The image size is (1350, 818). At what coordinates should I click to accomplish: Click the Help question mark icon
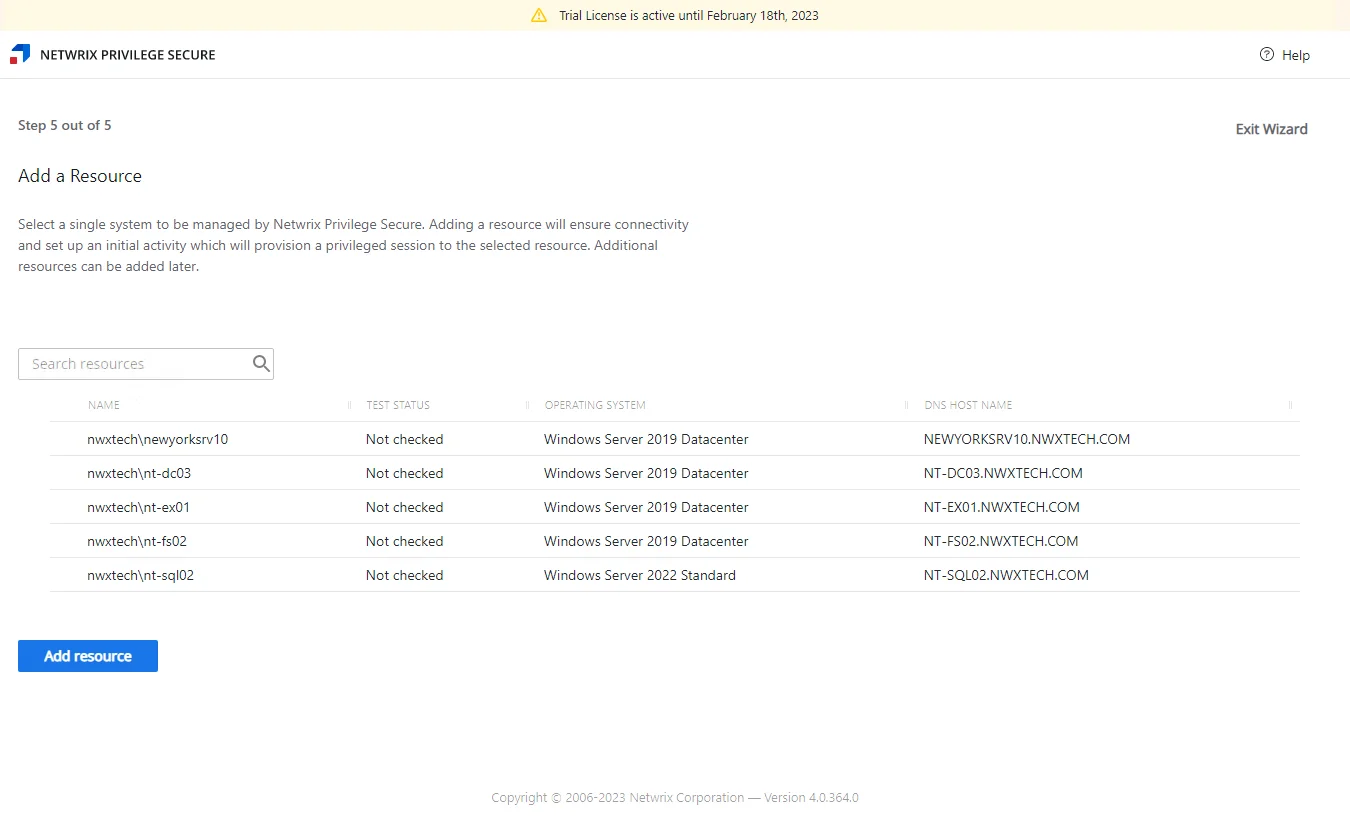click(1267, 55)
